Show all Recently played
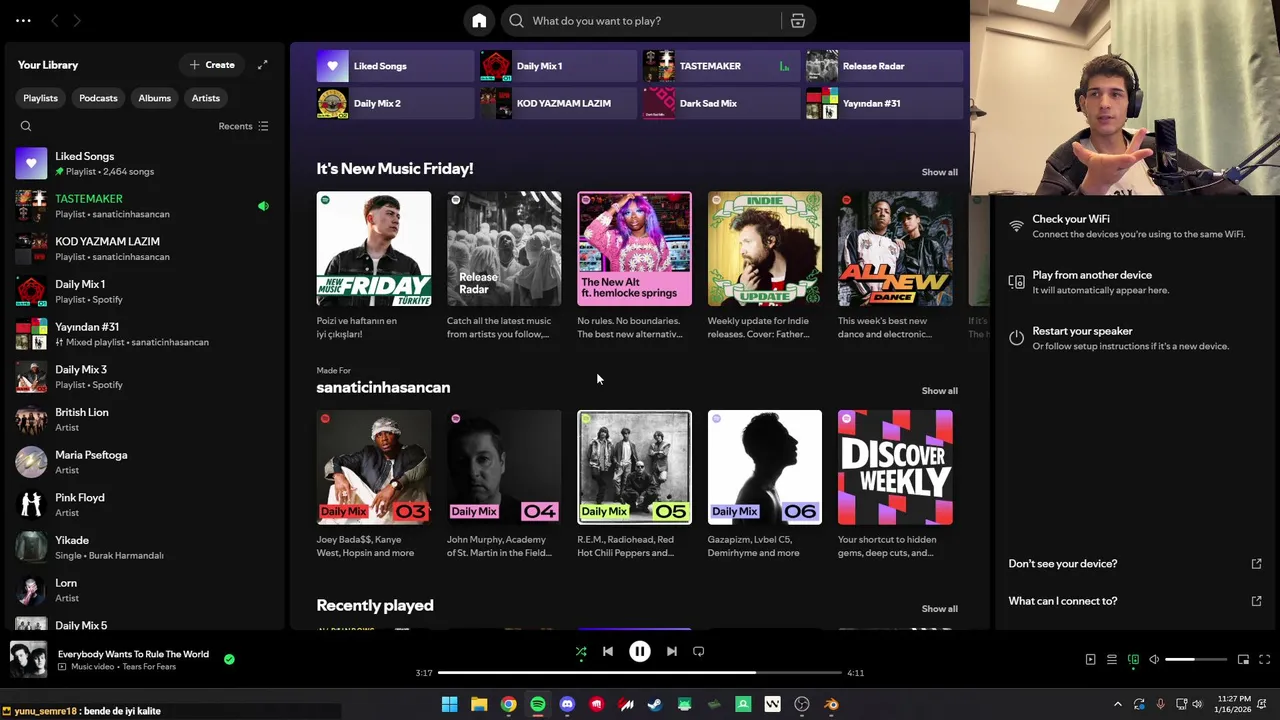This screenshot has width=1280, height=720. 939,609
